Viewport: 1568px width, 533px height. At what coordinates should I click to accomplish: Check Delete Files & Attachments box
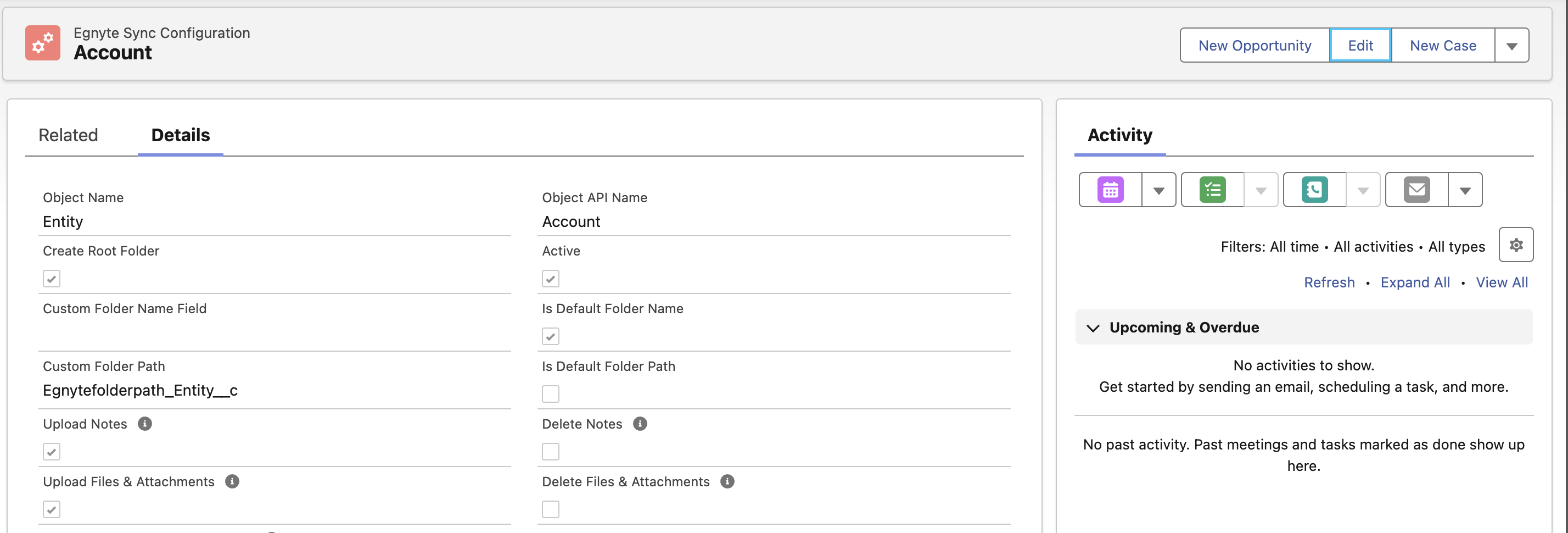[x=551, y=510]
